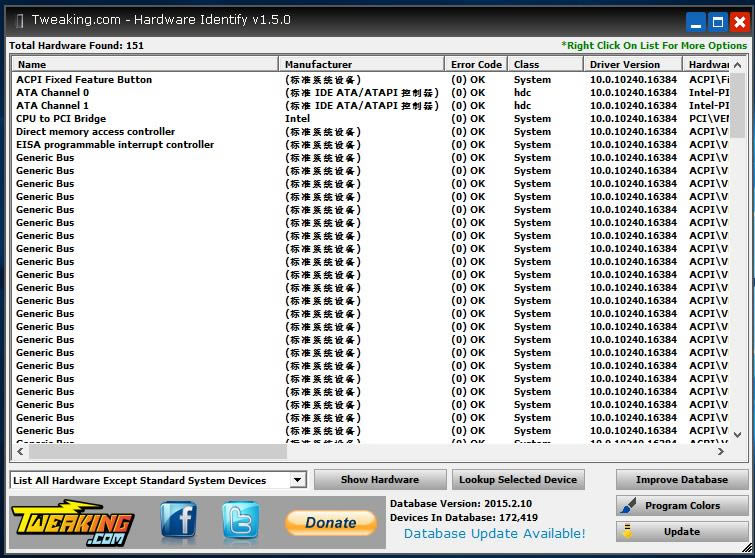Click the Database Version: 2015.2.10 text
The image size is (755, 558).
point(461,504)
